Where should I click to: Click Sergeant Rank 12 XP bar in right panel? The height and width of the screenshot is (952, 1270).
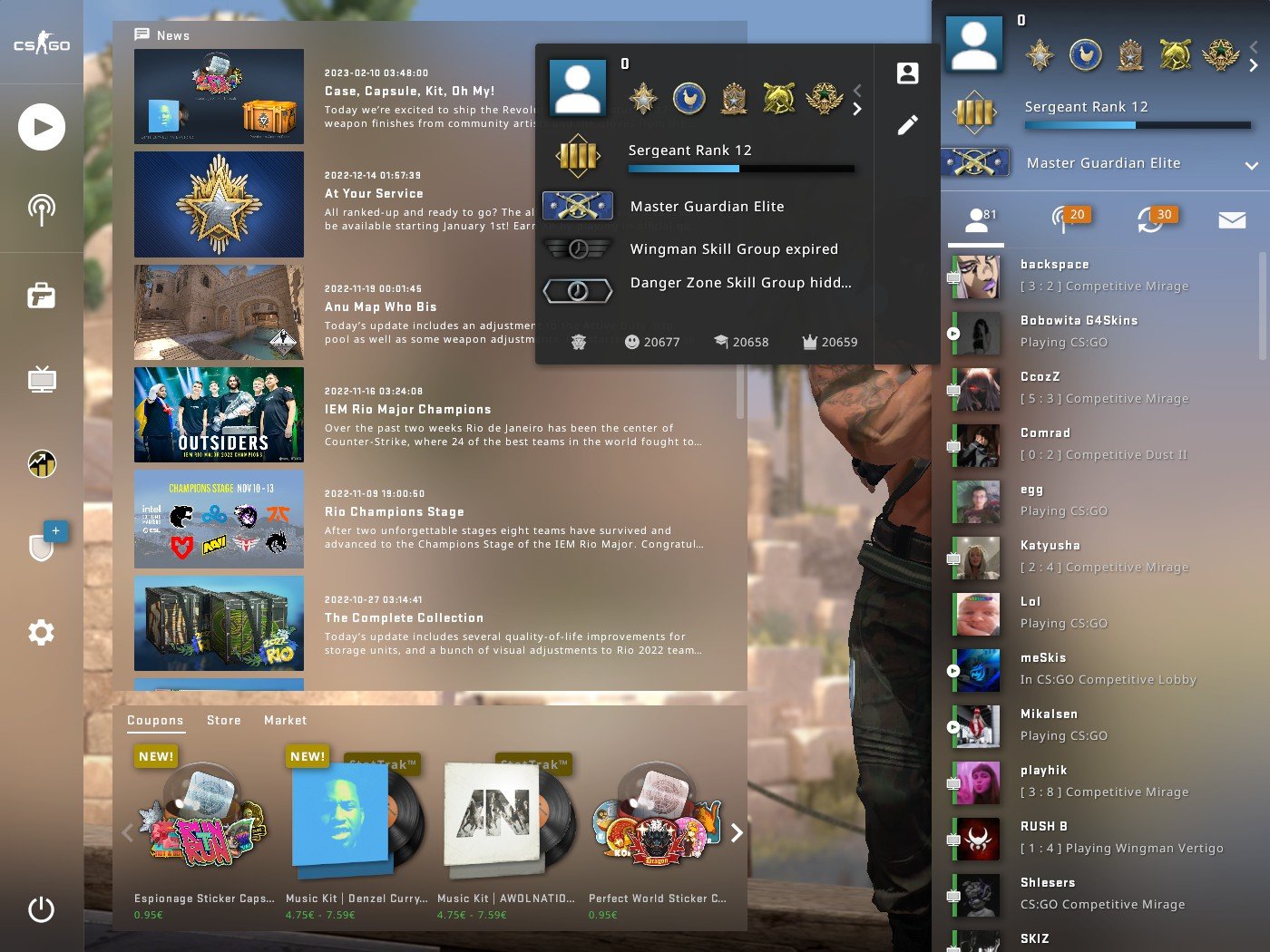(x=1138, y=125)
